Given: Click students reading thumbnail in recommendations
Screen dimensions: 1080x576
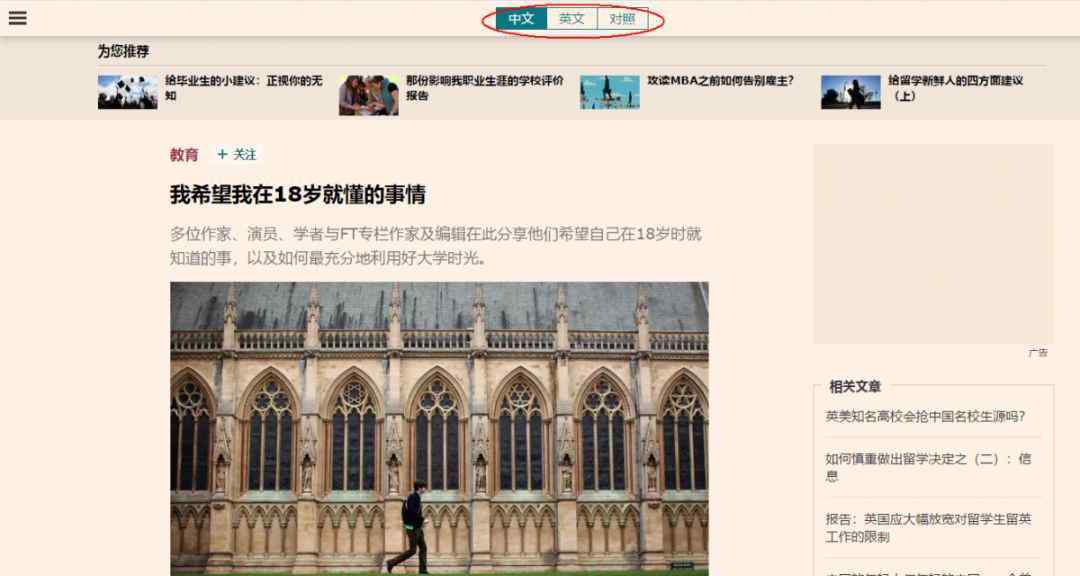Looking at the screenshot, I should (368, 94).
